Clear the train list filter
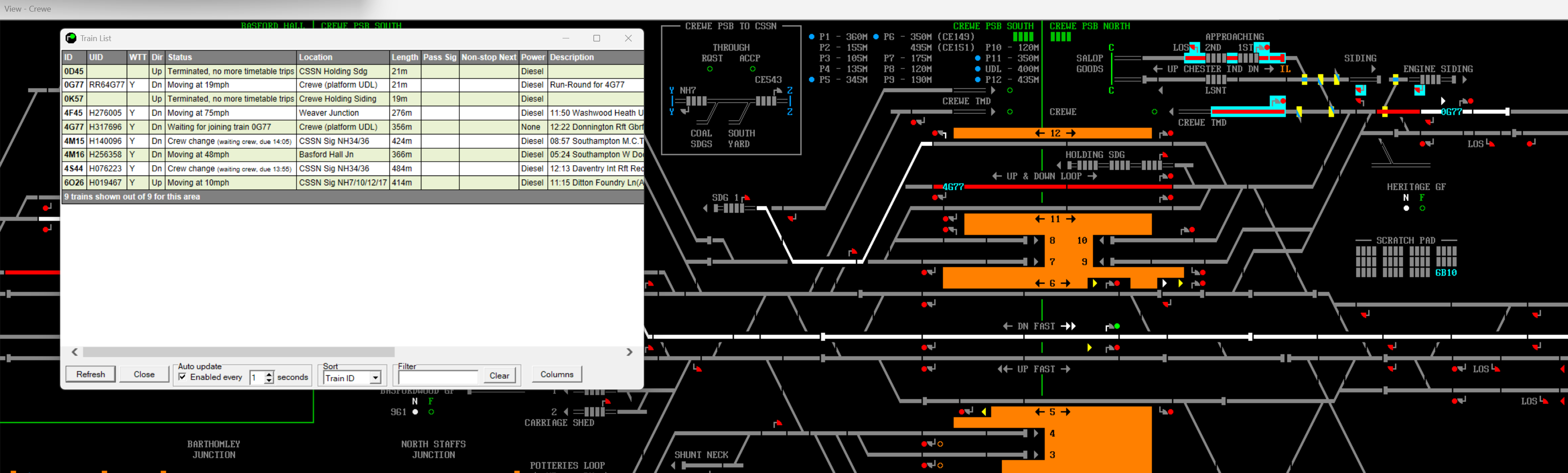The image size is (1568, 473). [499, 376]
